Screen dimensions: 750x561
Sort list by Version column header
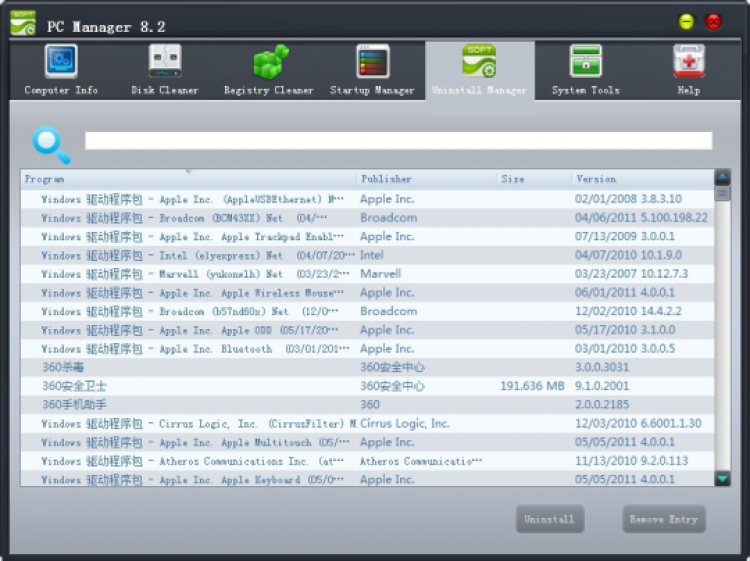pos(642,179)
